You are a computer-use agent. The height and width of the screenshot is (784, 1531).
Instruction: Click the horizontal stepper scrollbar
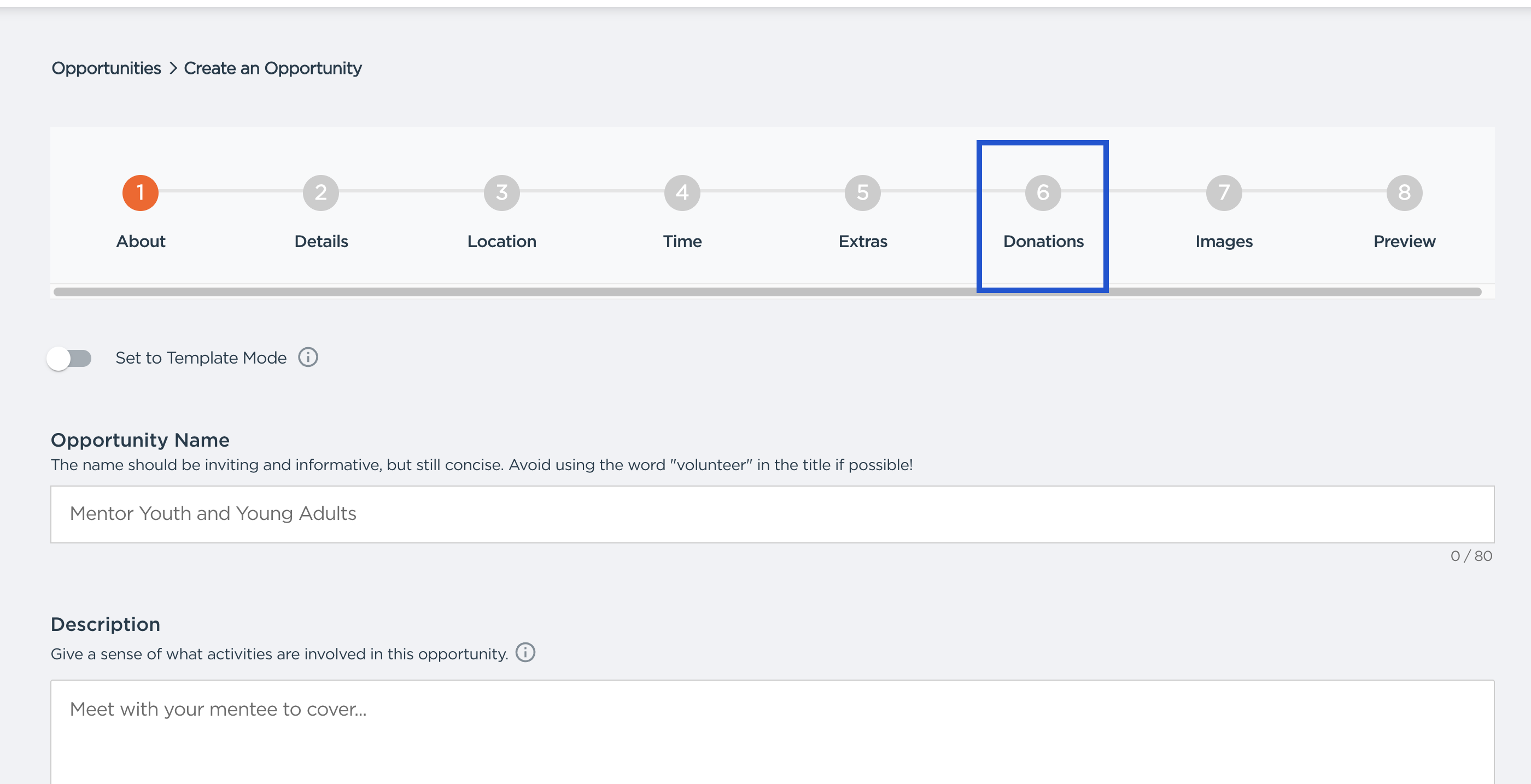(767, 292)
